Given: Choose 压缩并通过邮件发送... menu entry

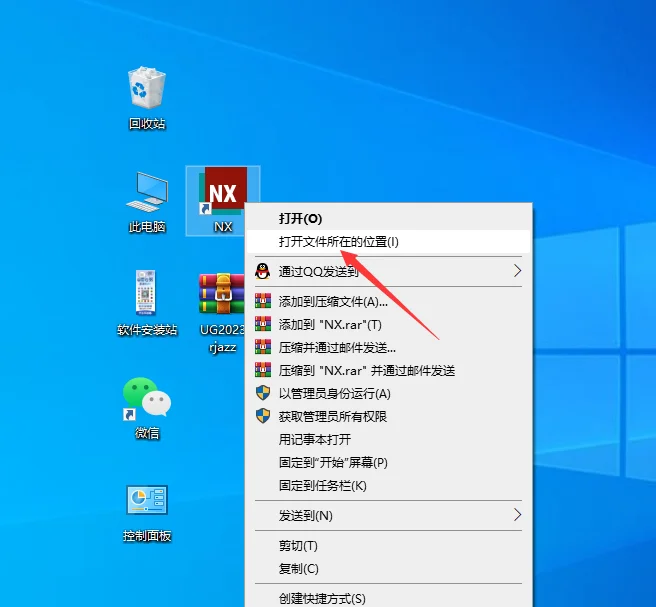Looking at the screenshot, I should (x=388, y=348).
